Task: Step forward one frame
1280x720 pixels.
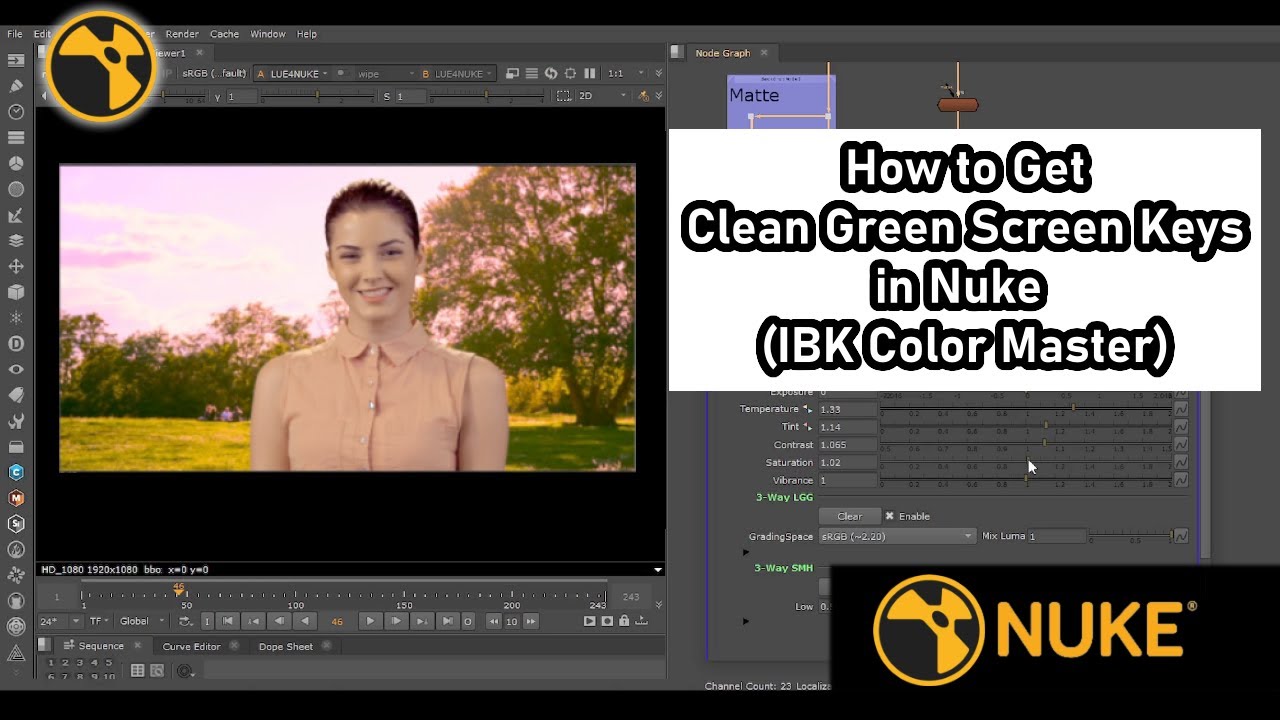Action: click(396, 621)
